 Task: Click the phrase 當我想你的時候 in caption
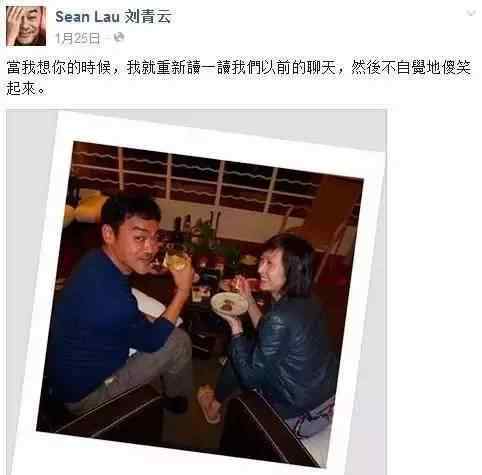[x=59, y=68]
